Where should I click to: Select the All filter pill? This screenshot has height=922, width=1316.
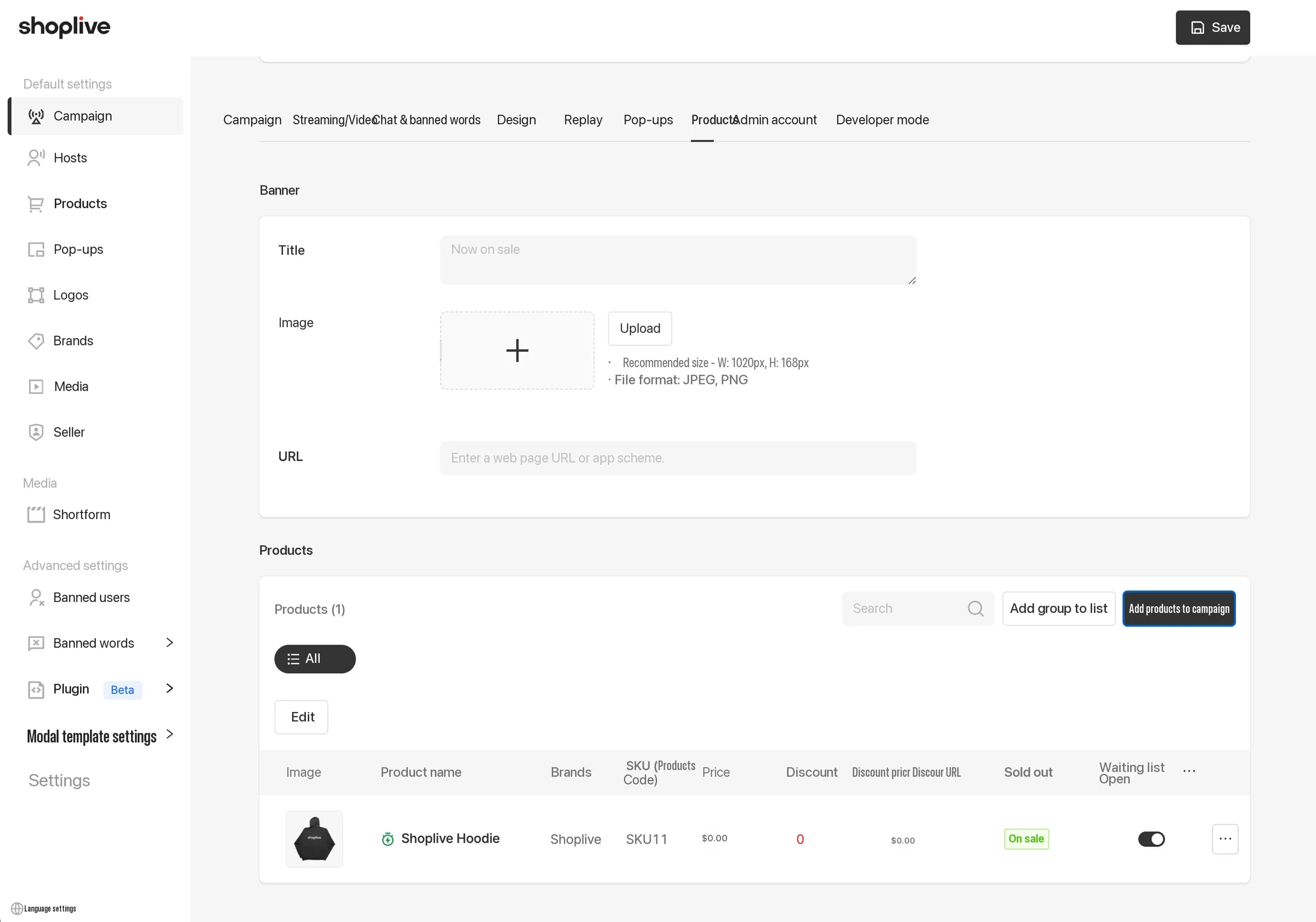click(x=315, y=659)
